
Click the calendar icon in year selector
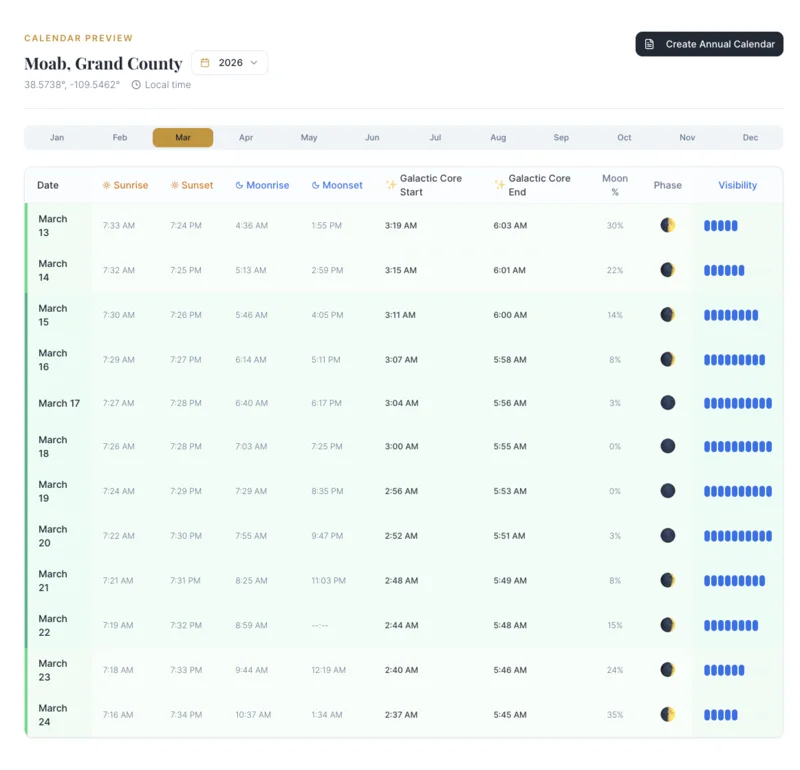[x=205, y=63]
